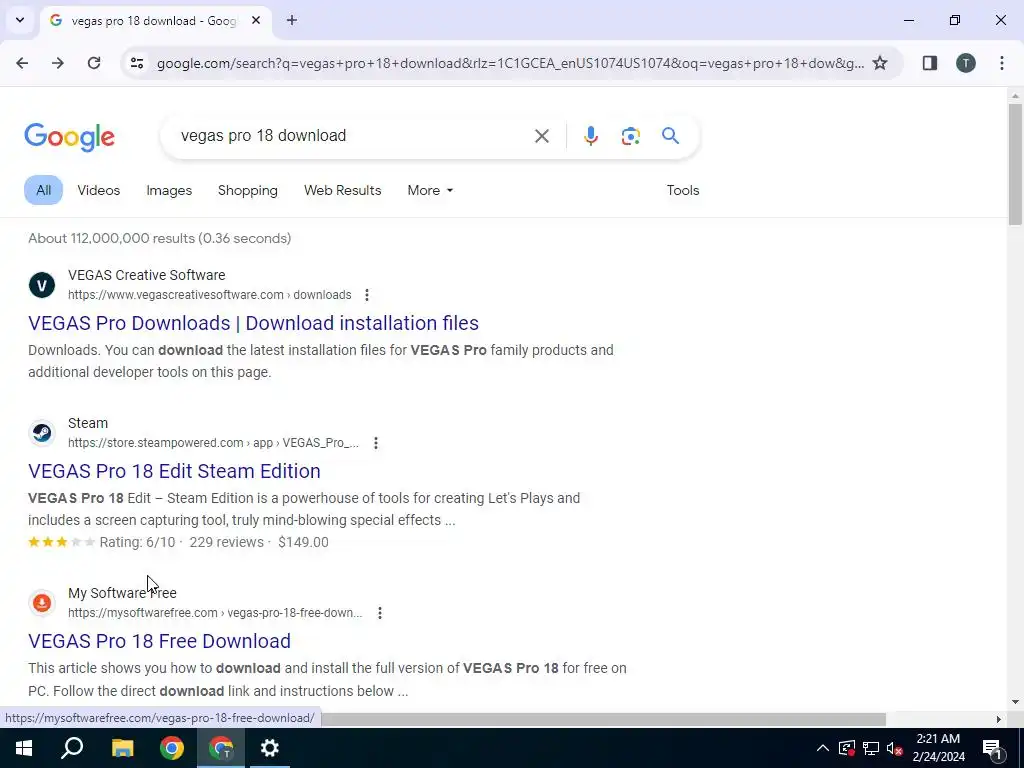Click the vegascreativesoftware.com URL
Screen dimensions: 1024x768
pos(210,295)
